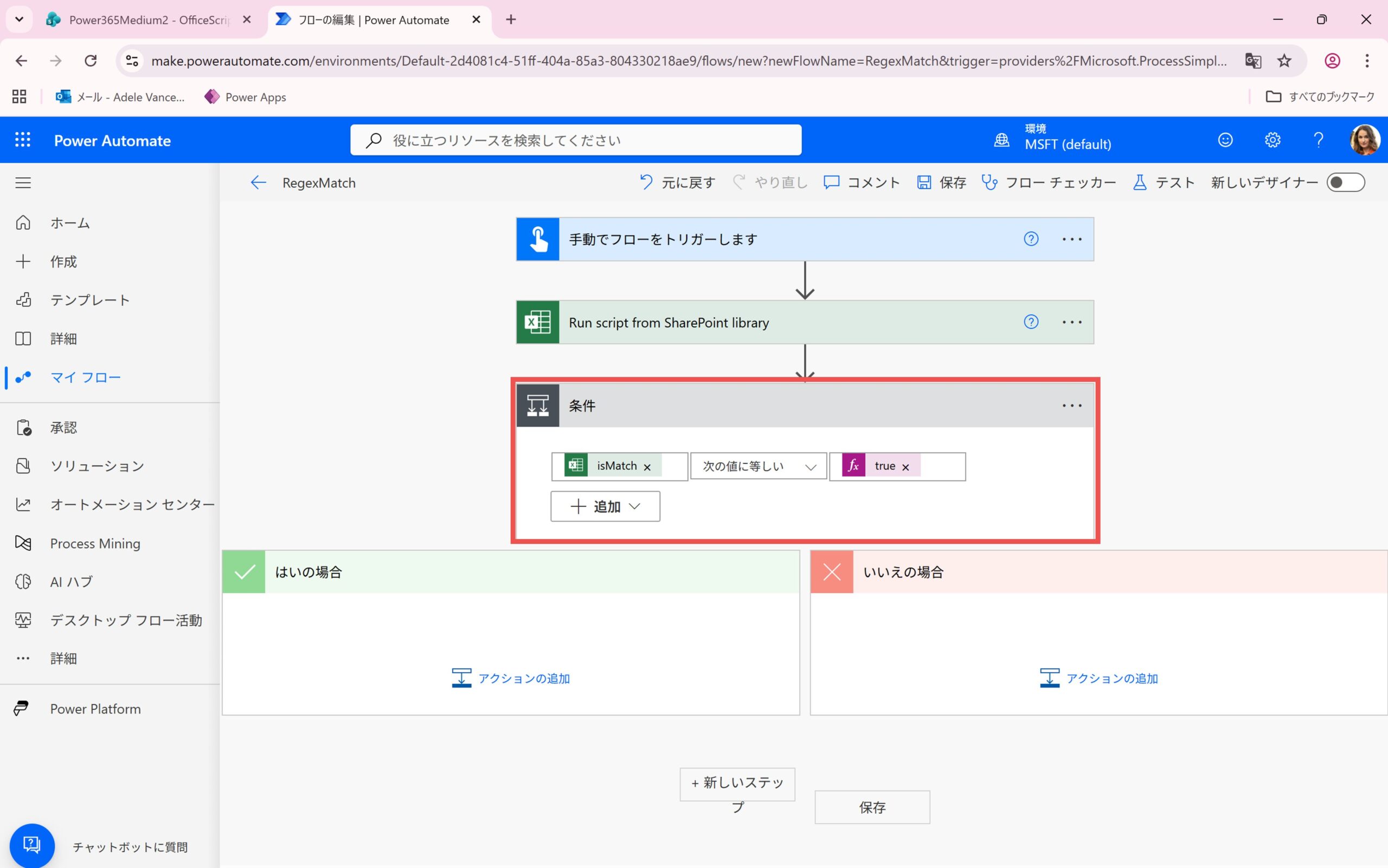Click the feedback smiley icon
This screenshot has width=1388, height=868.
pos(1225,140)
